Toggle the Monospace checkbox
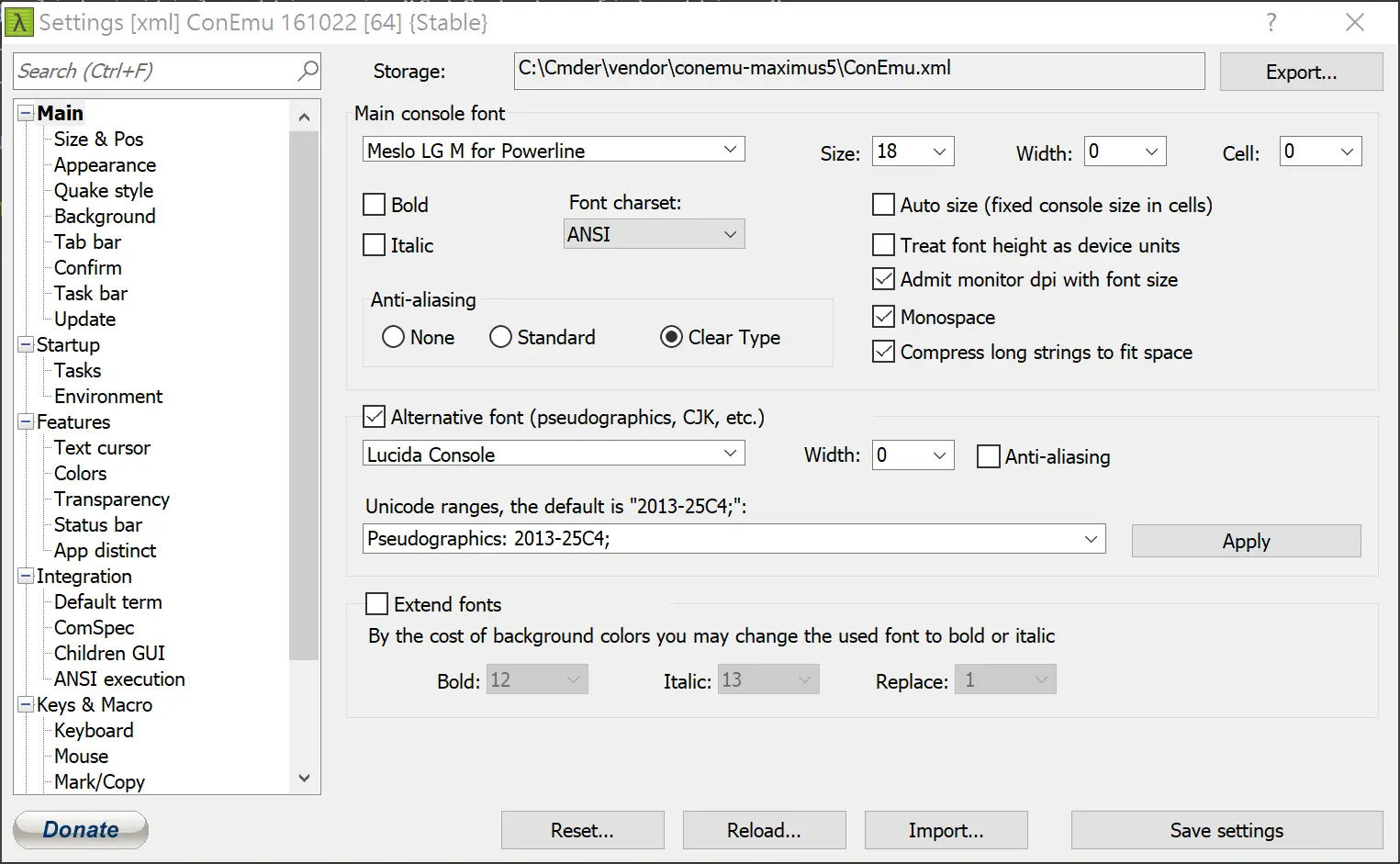 (x=883, y=317)
